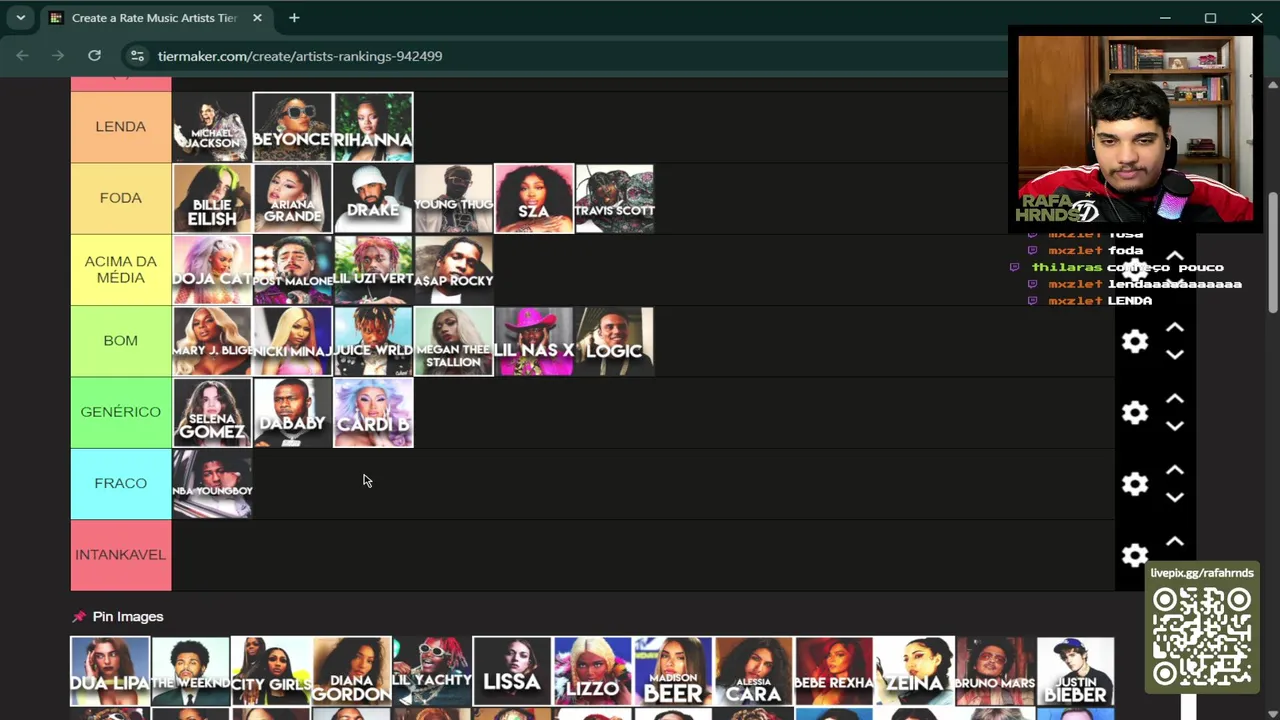1280x720 pixels.
Task: Select Mary J. Blige image
Action: (x=212, y=341)
